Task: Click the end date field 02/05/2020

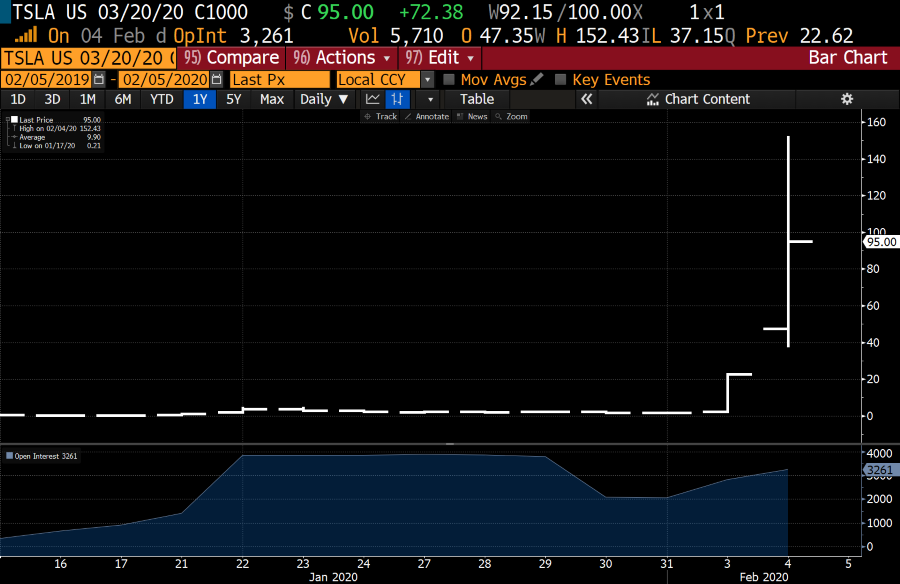Action: coord(165,79)
